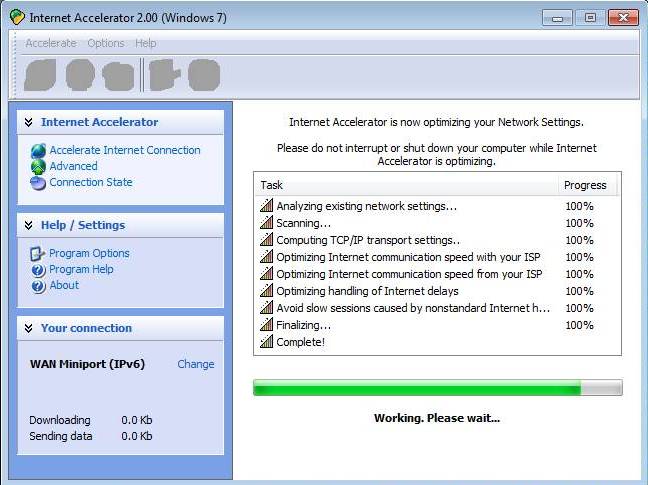Select the Internet Accelerator section title
The image size is (648, 485).
point(100,122)
